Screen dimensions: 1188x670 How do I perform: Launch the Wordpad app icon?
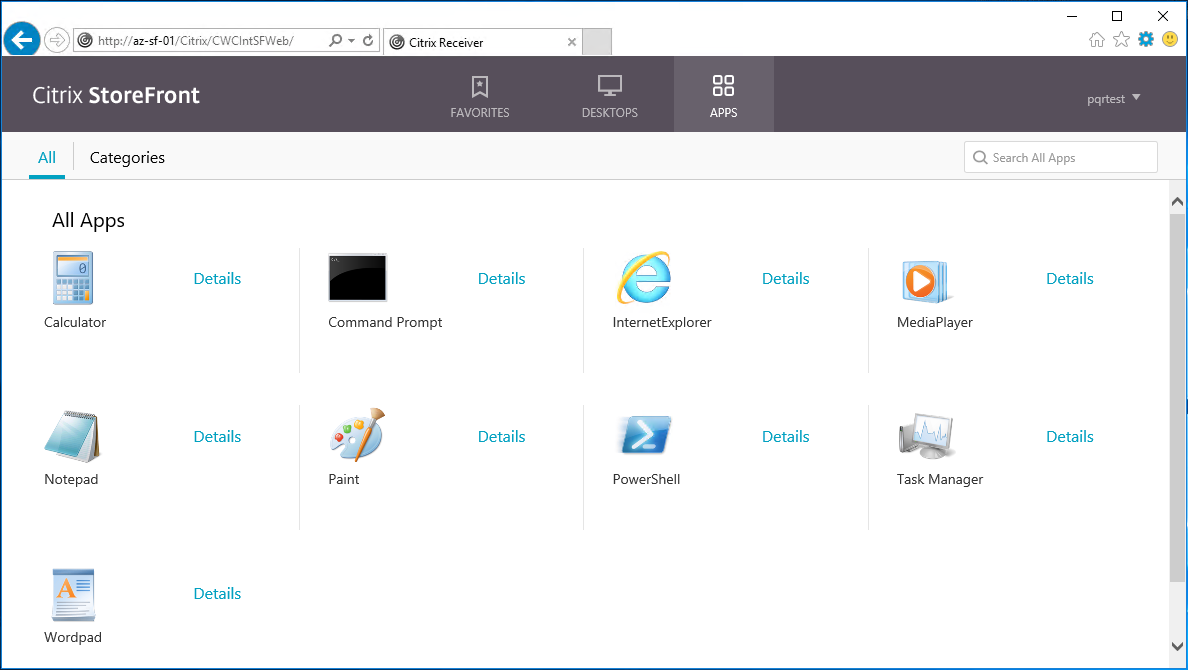73,595
